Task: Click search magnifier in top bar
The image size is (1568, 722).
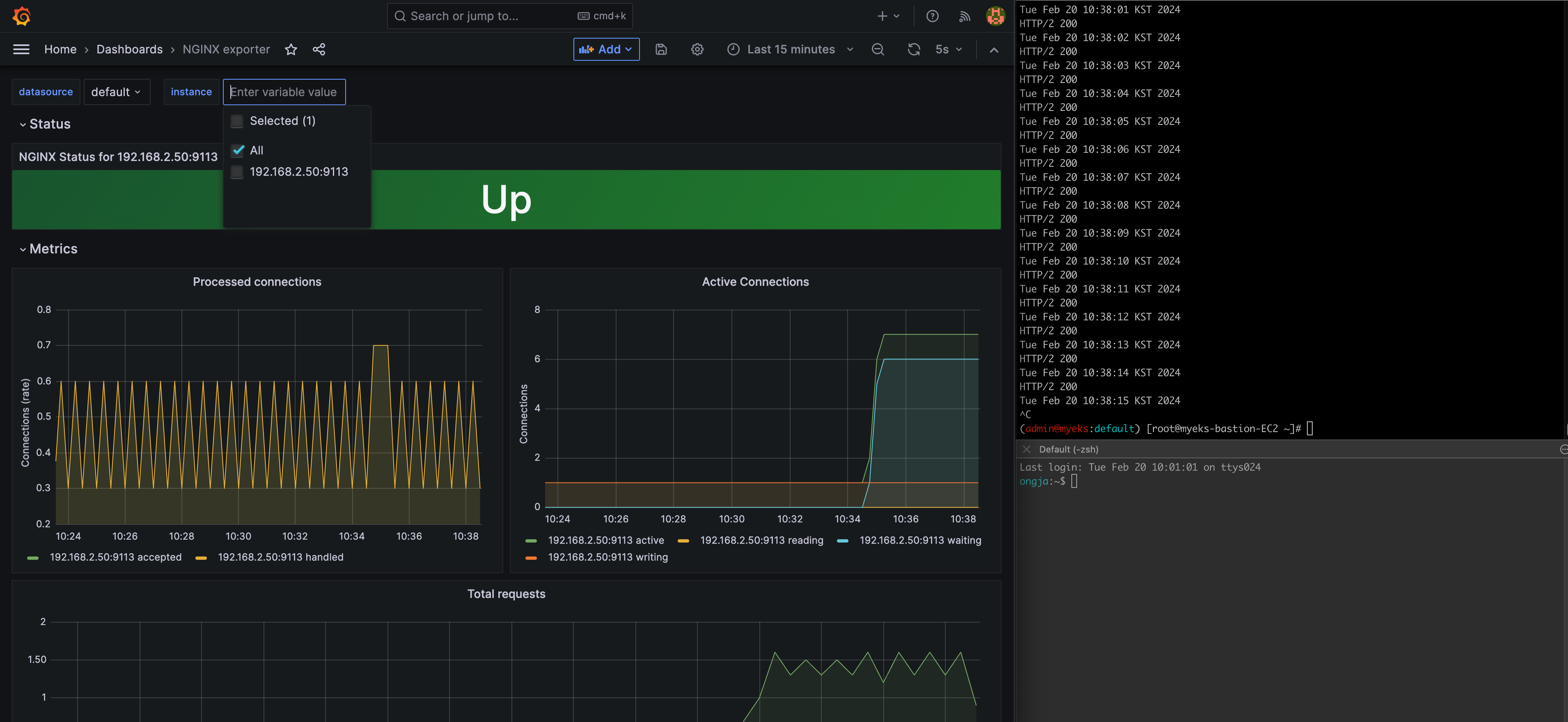Action: coord(400,16)
